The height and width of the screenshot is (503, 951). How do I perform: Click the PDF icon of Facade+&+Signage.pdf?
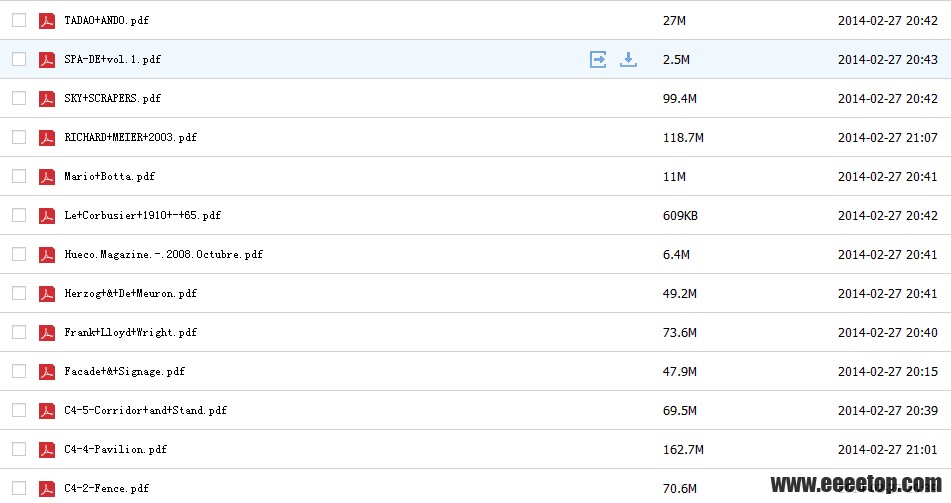pos(47,371)
